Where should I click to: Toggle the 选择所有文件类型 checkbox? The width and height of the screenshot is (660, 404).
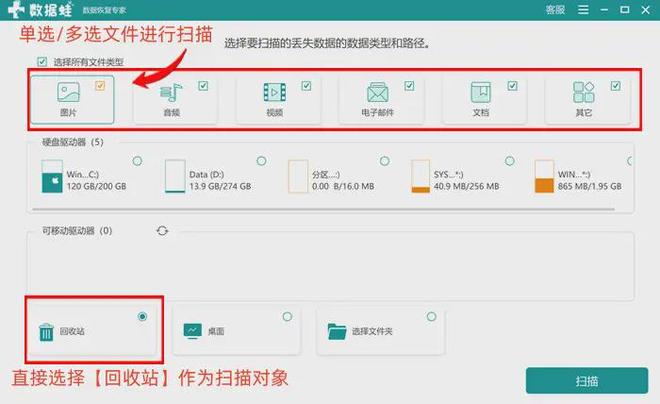[42, 62]
